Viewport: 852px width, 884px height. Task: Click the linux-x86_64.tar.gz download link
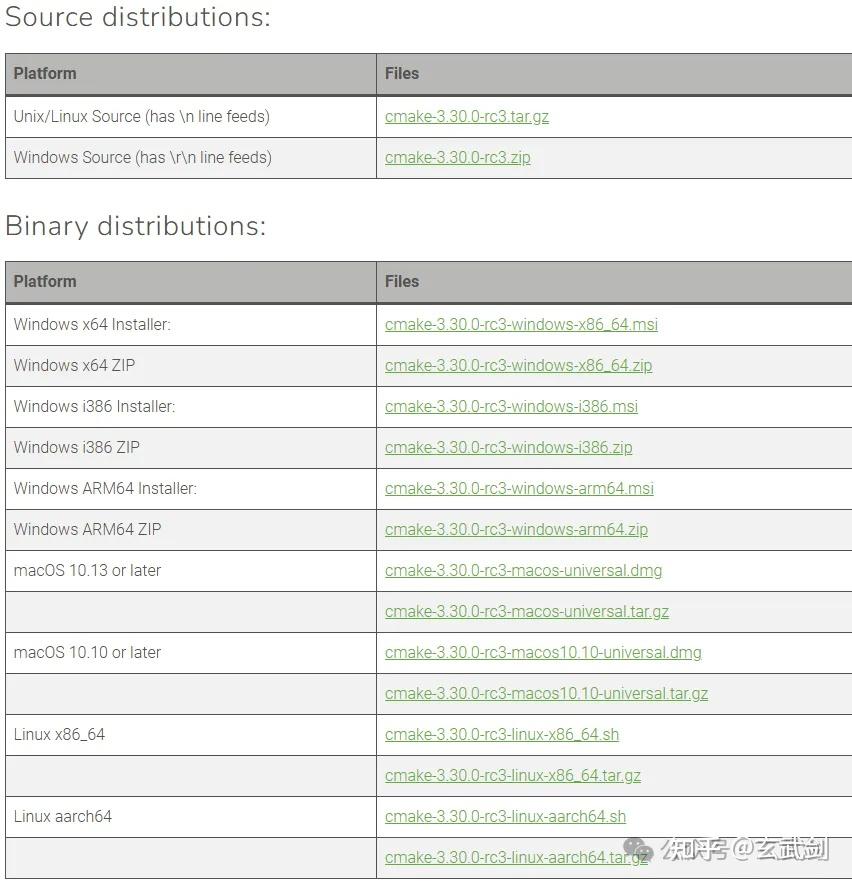click(x=512, y=775)
